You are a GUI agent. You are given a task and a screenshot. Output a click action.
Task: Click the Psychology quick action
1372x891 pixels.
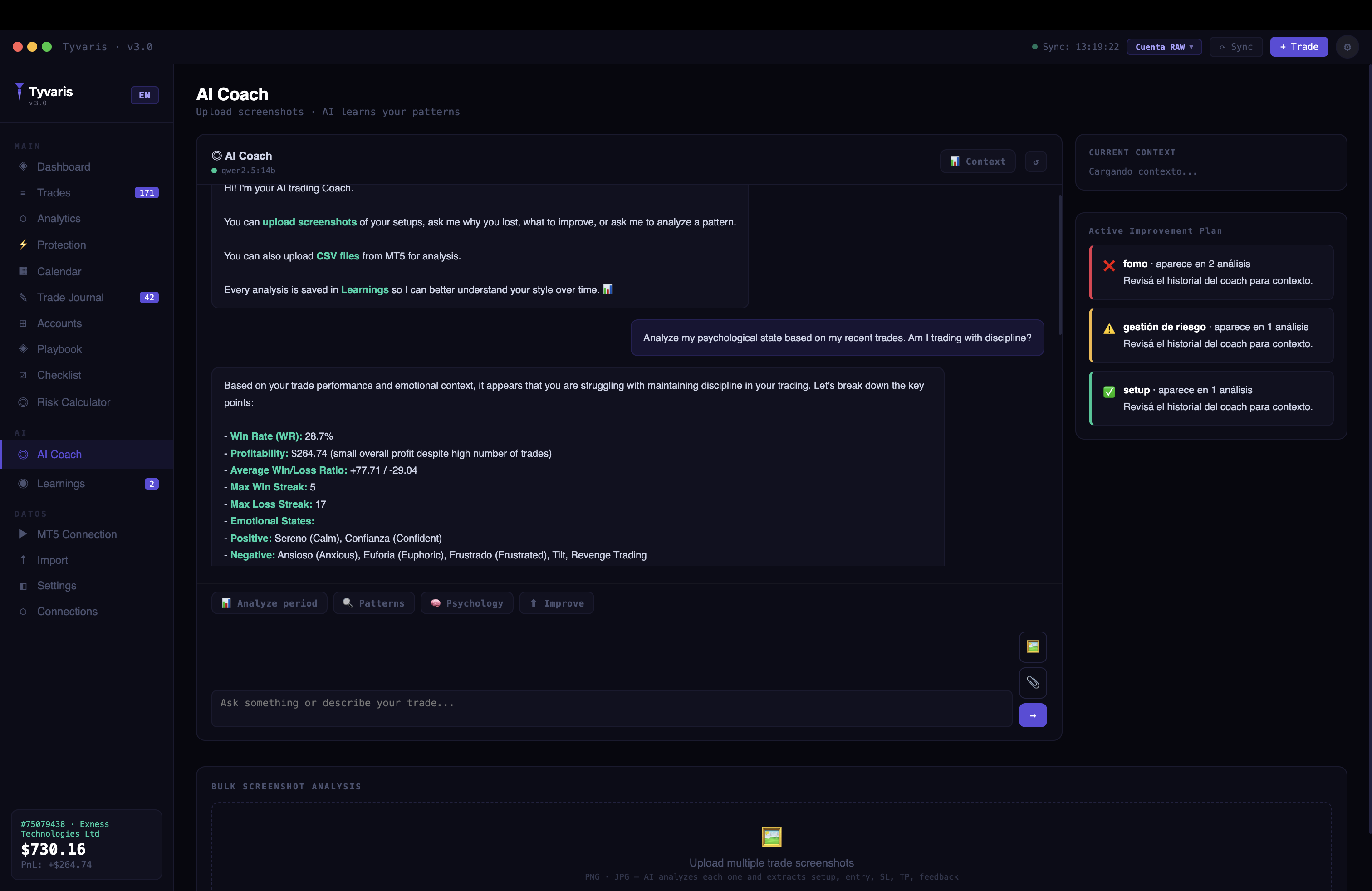(x=467, y=603)
